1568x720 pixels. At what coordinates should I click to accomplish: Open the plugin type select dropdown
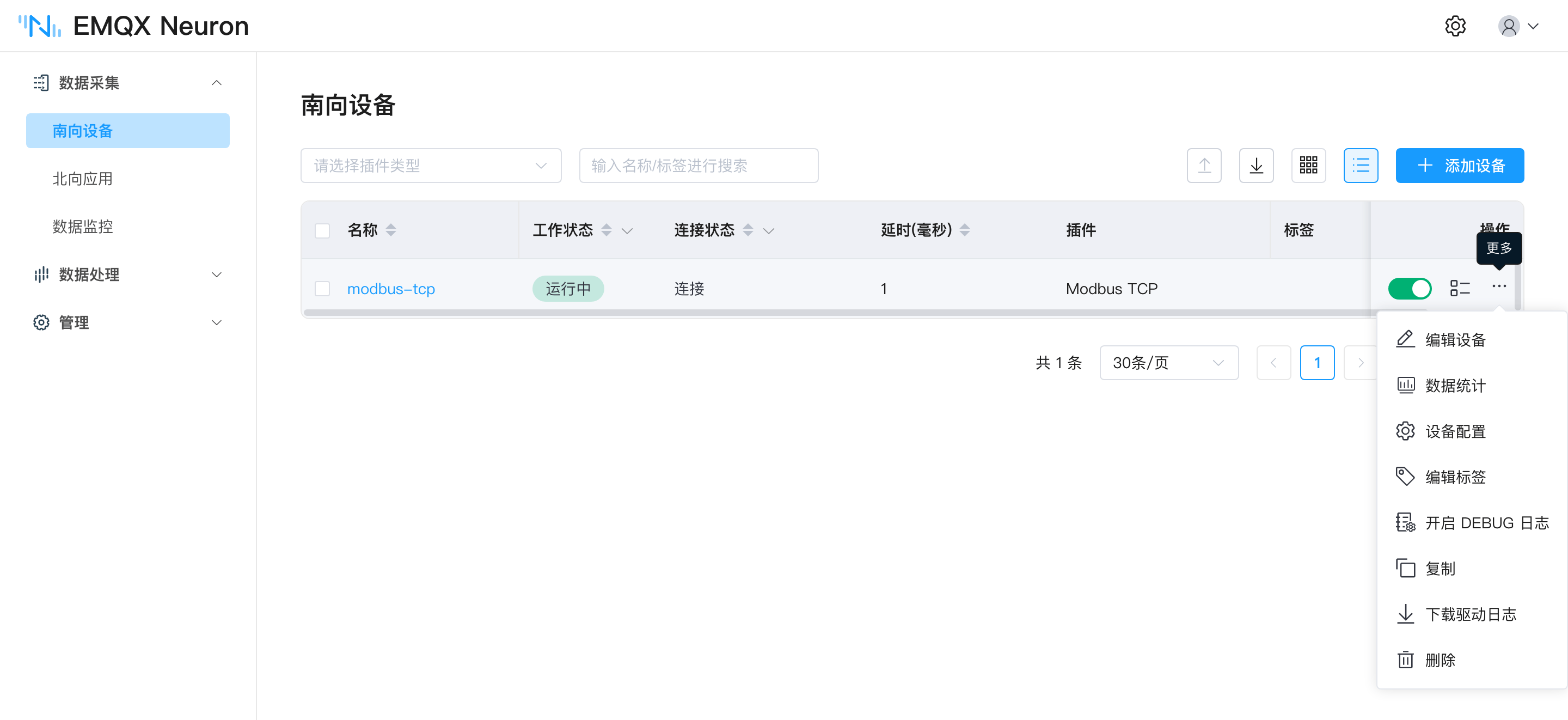coord(431,165)
